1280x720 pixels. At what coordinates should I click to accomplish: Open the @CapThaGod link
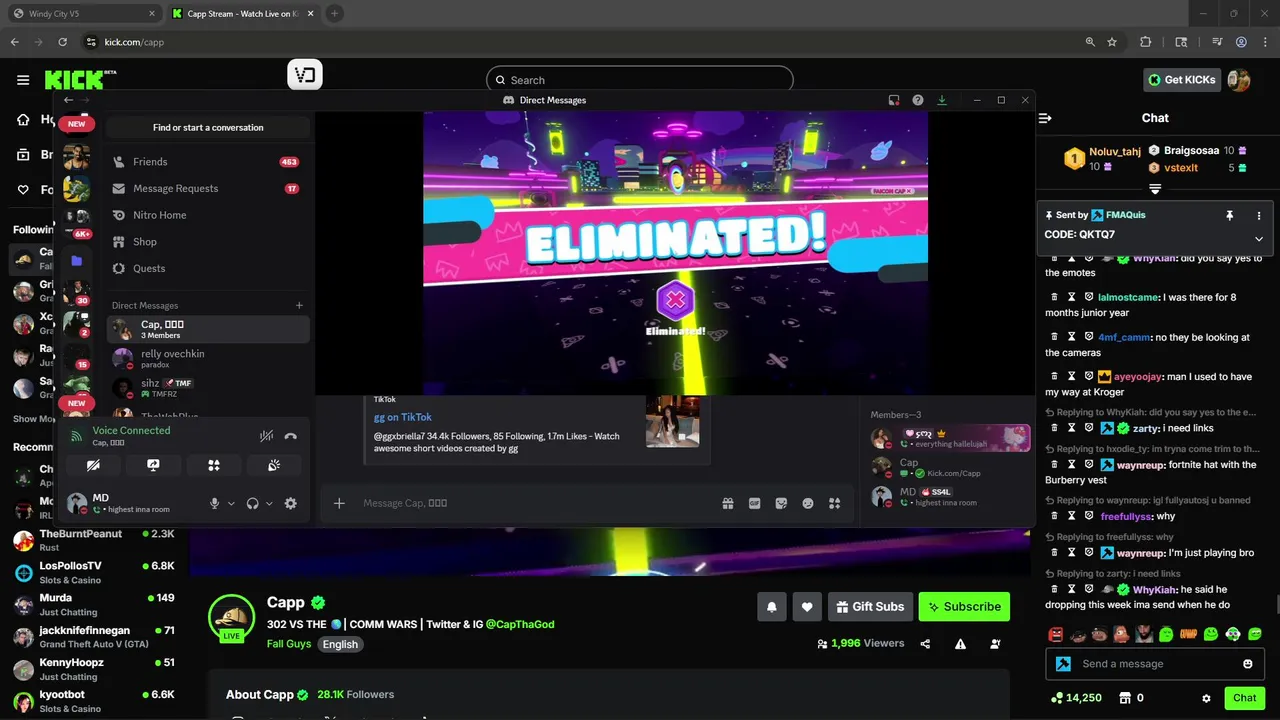(520, 624)
